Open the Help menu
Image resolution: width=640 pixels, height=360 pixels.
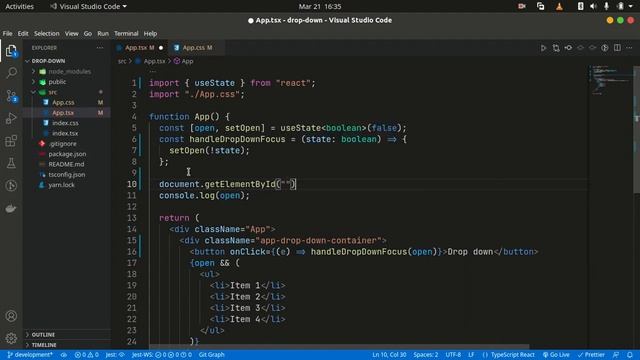[150, 33]
